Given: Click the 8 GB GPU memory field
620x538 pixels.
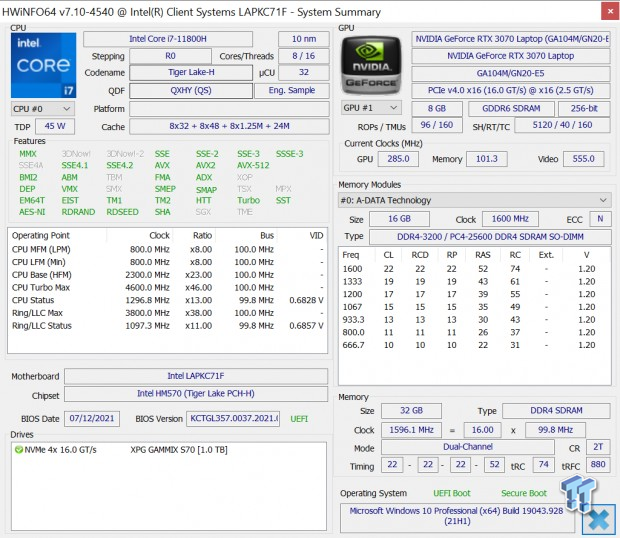Looking at the screenshot, I should click(437, 109).
